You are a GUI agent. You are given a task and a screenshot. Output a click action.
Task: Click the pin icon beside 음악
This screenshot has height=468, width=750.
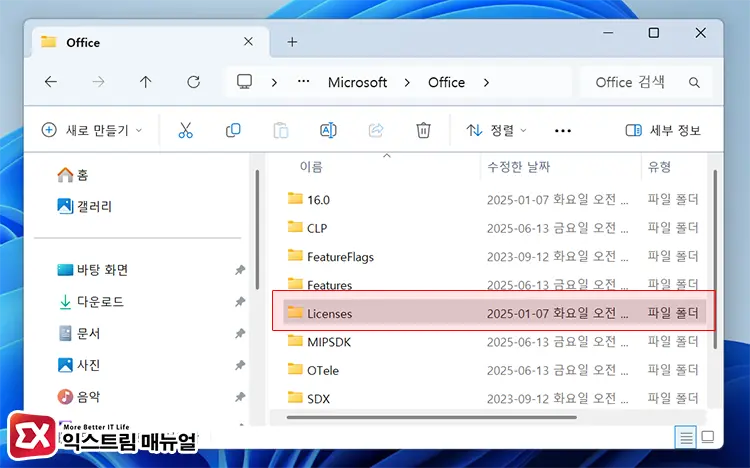240,397
